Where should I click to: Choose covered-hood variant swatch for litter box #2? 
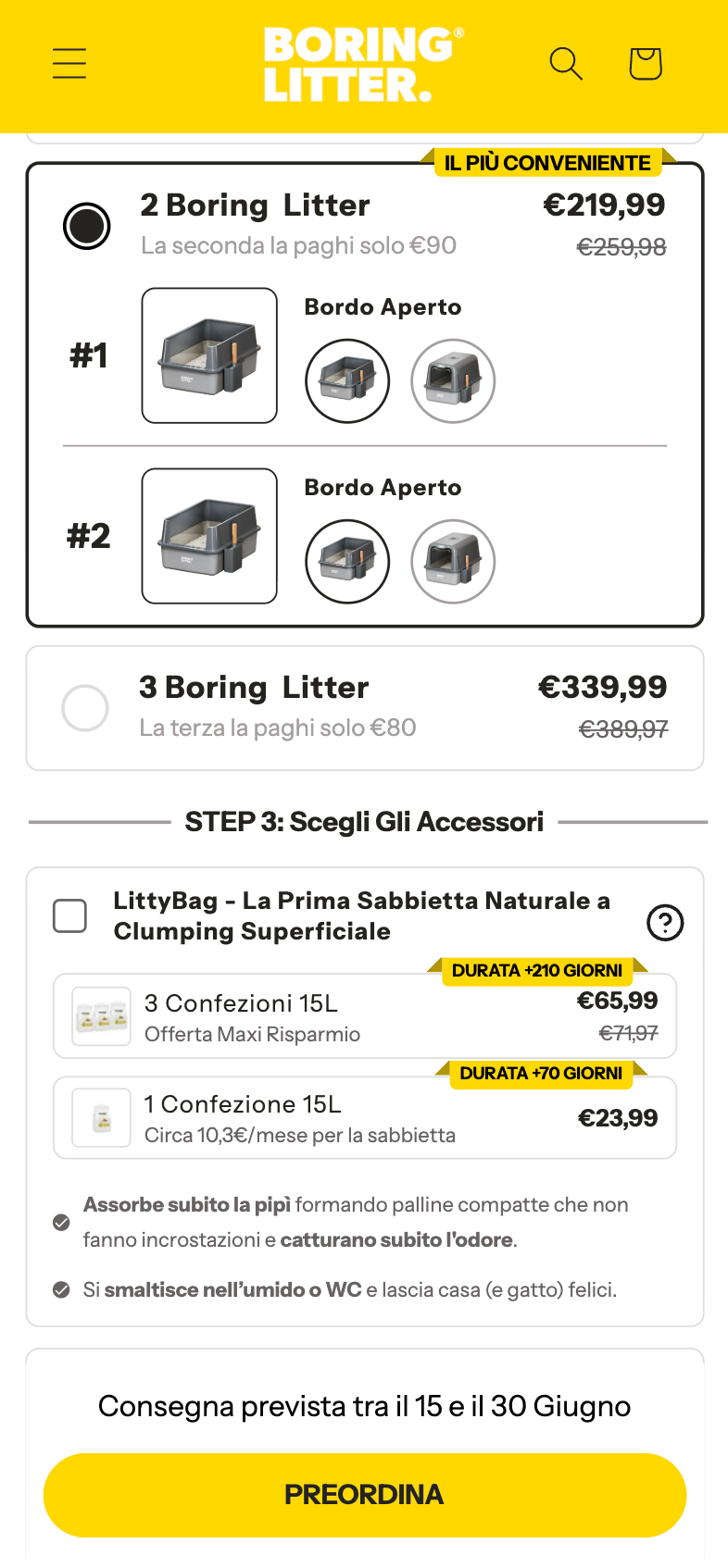pyautogui.click(x=453, y=561)
